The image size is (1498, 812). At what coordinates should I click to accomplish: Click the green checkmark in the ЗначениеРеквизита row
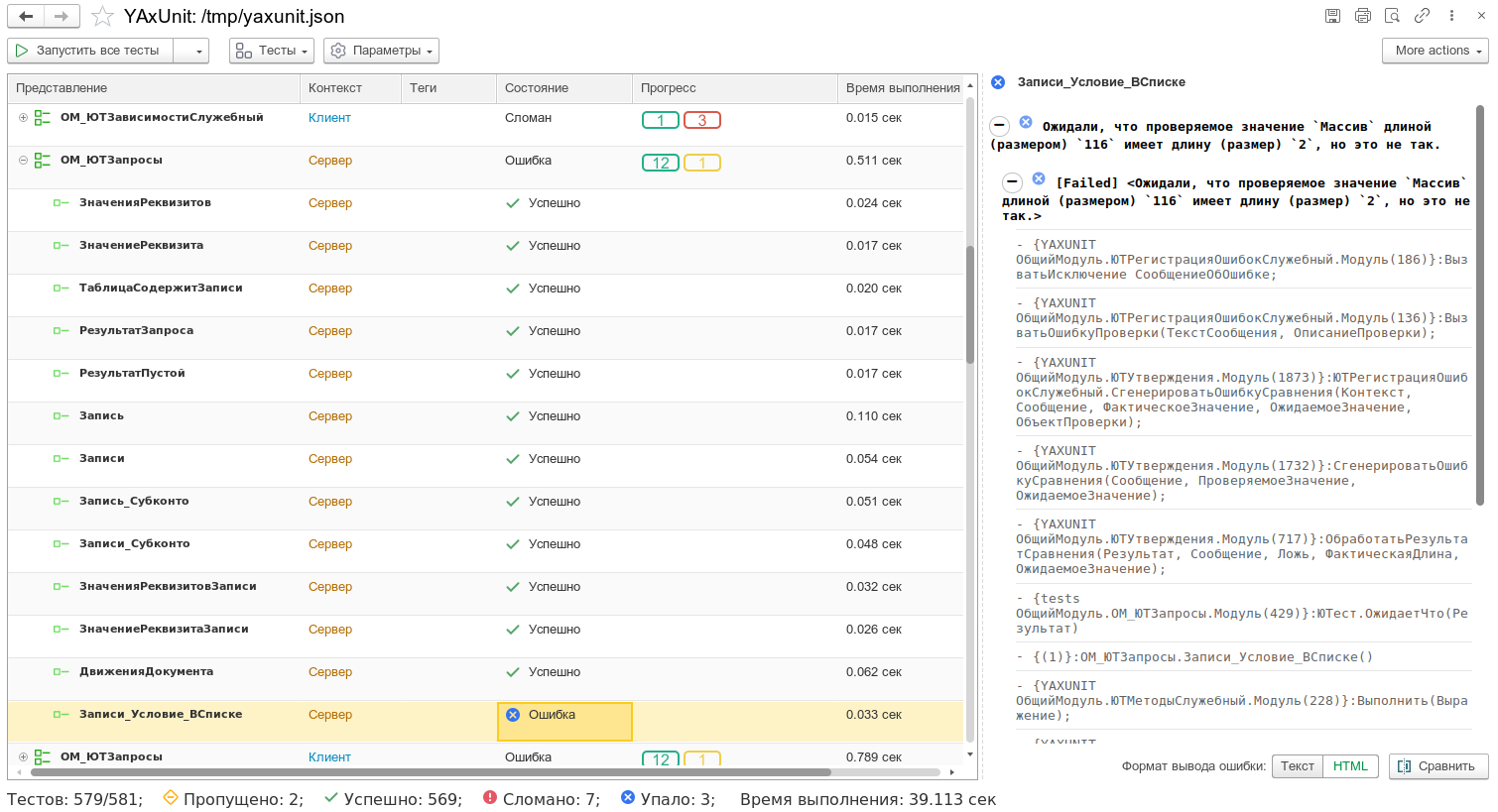[x=513, y=246]
